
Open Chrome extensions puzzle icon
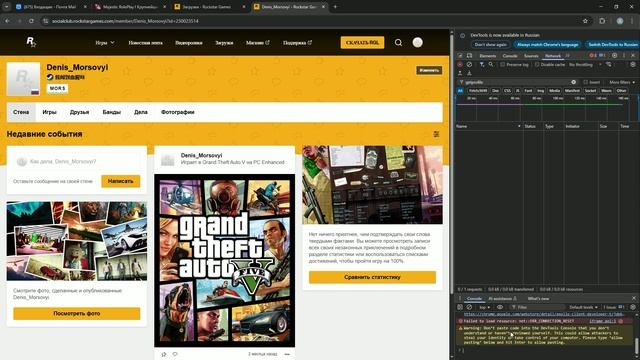[602, 21]
